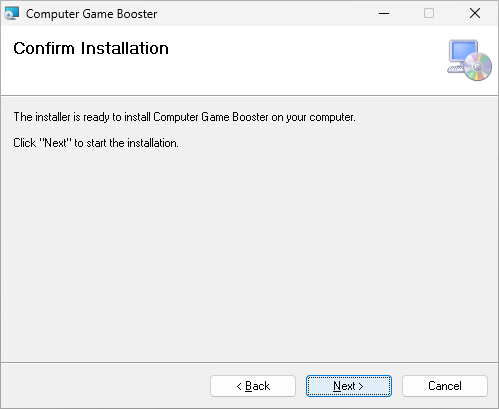Click the Computer Game Booster title bar icon

(12, 13)
